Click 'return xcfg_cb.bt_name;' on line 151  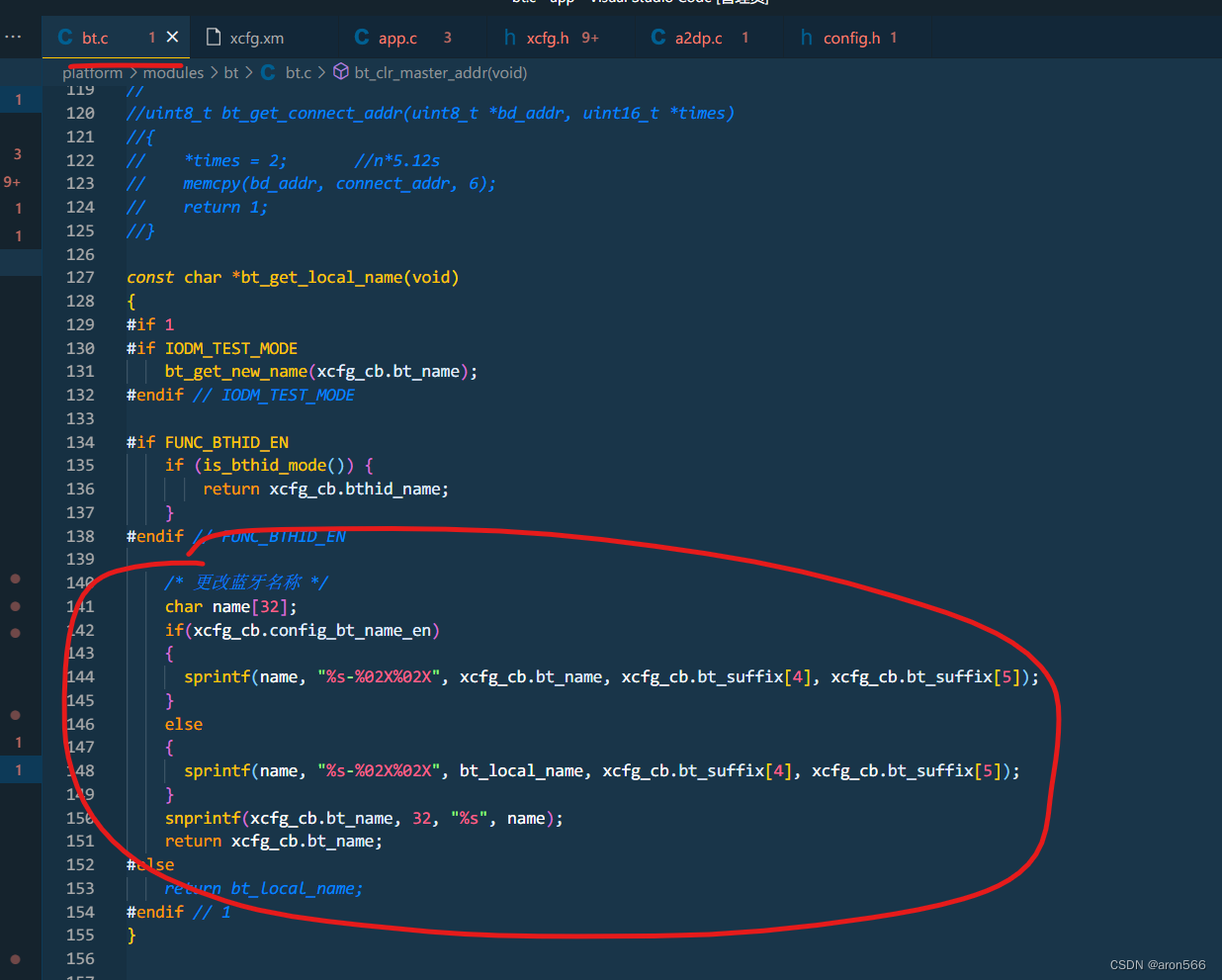pos(274,842)
